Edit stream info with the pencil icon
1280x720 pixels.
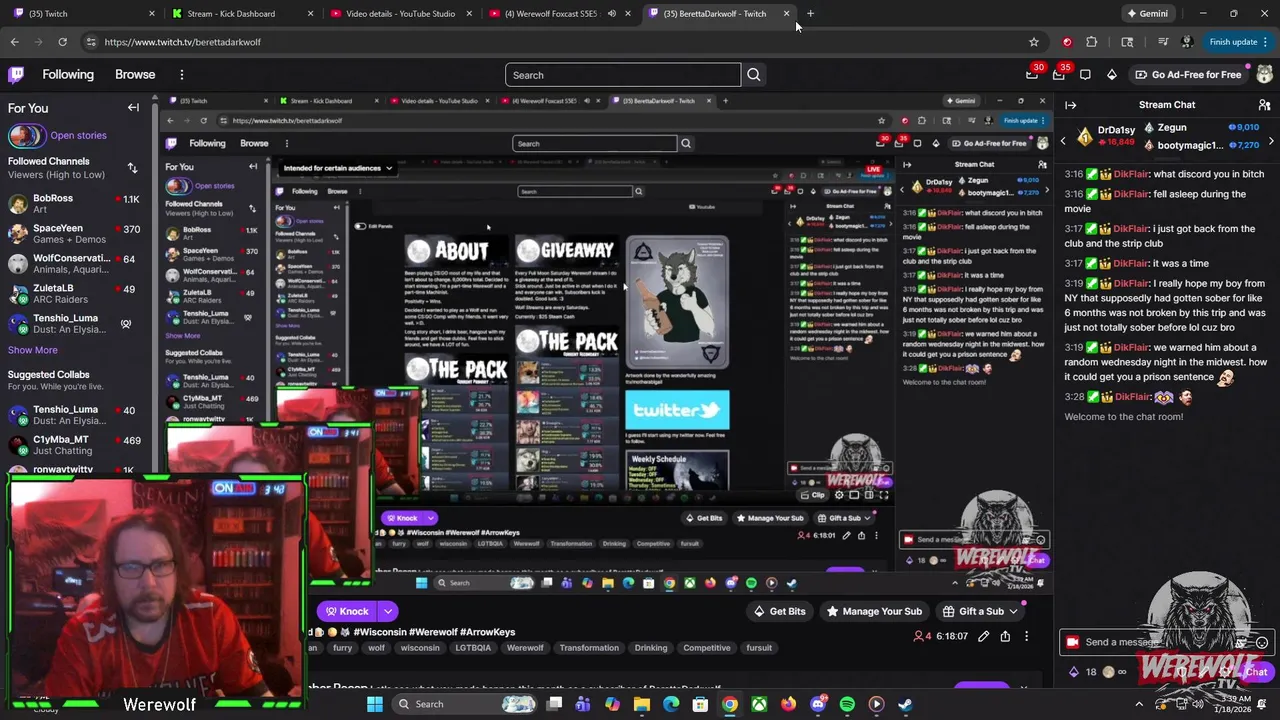984,636
